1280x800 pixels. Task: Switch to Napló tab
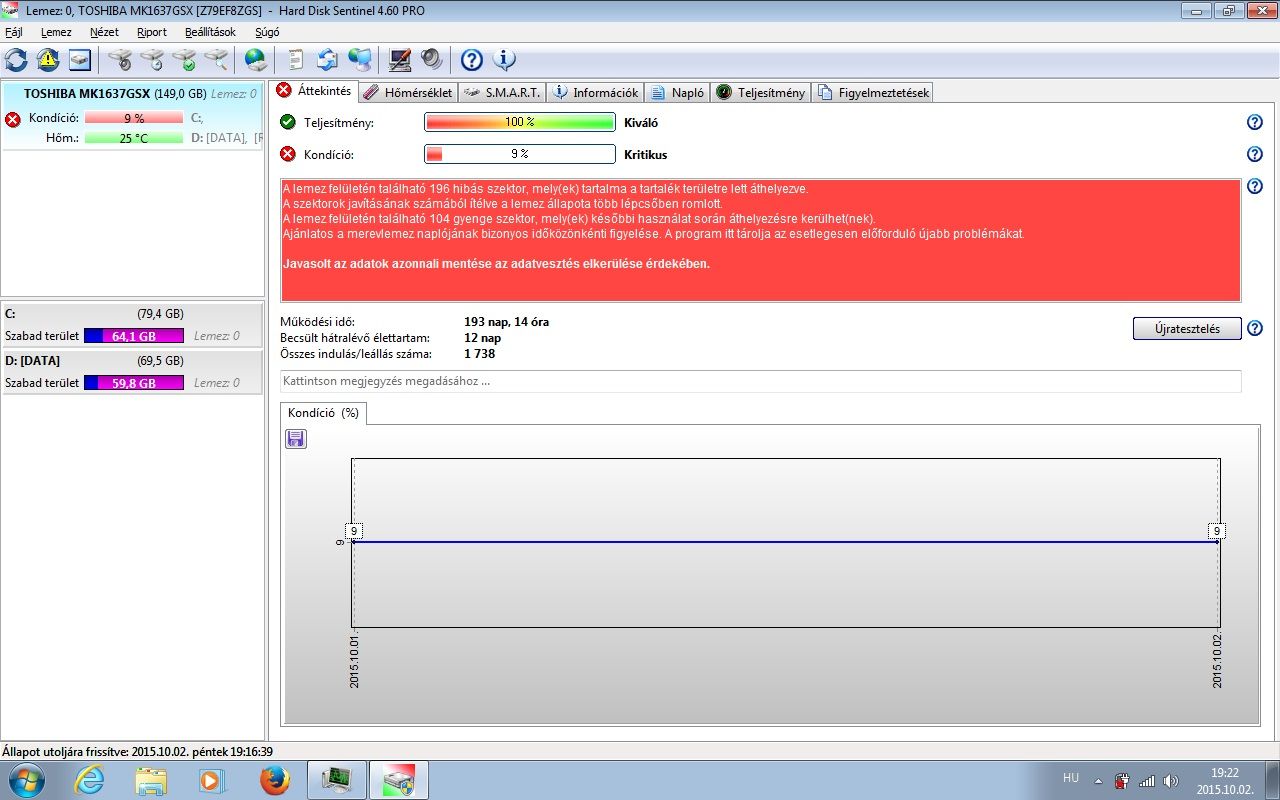click(x=677, y=92)
